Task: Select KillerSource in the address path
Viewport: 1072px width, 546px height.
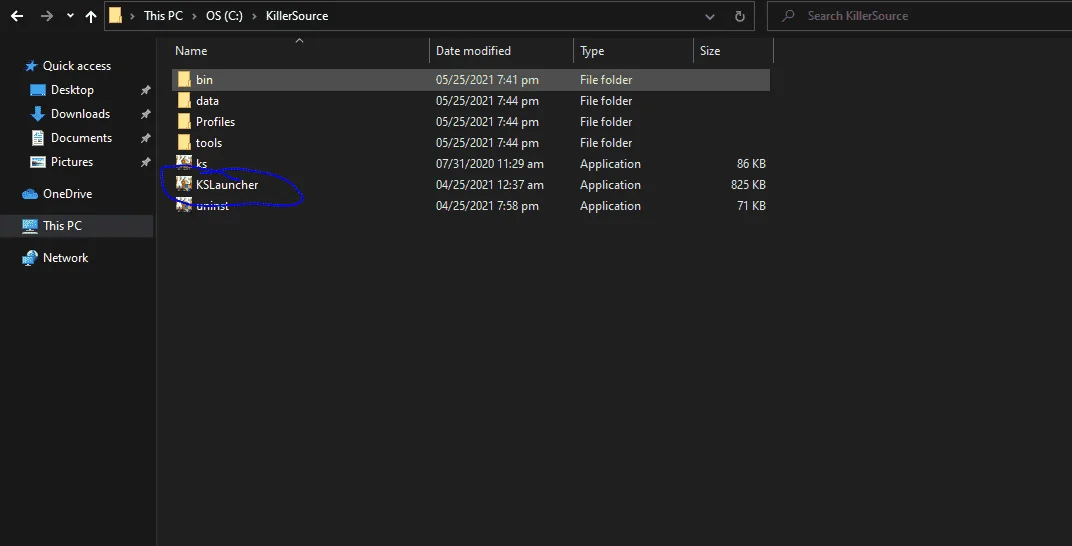Action: pos(297,16)
